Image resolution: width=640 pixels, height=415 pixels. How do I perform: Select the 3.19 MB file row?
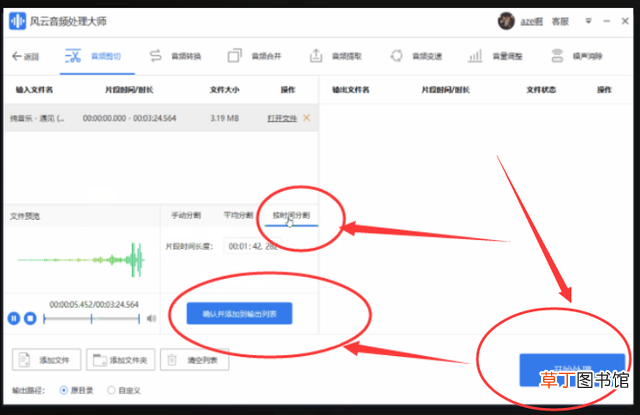161,118
